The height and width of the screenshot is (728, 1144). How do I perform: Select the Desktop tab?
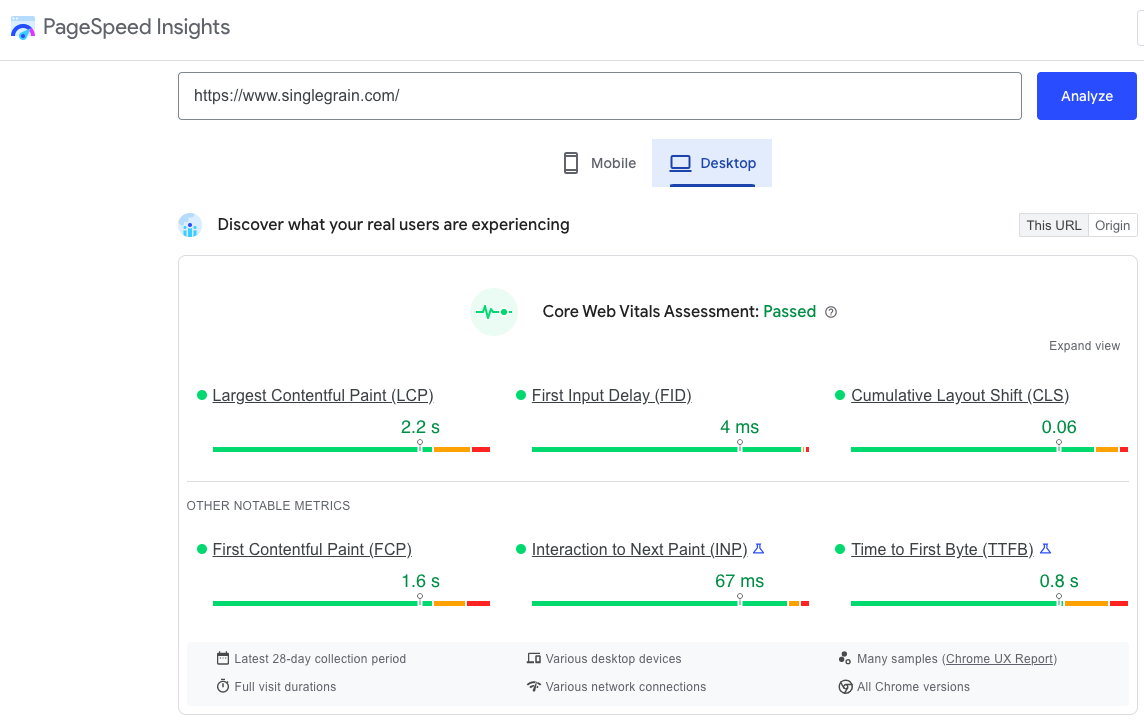(x=712, y=163)
